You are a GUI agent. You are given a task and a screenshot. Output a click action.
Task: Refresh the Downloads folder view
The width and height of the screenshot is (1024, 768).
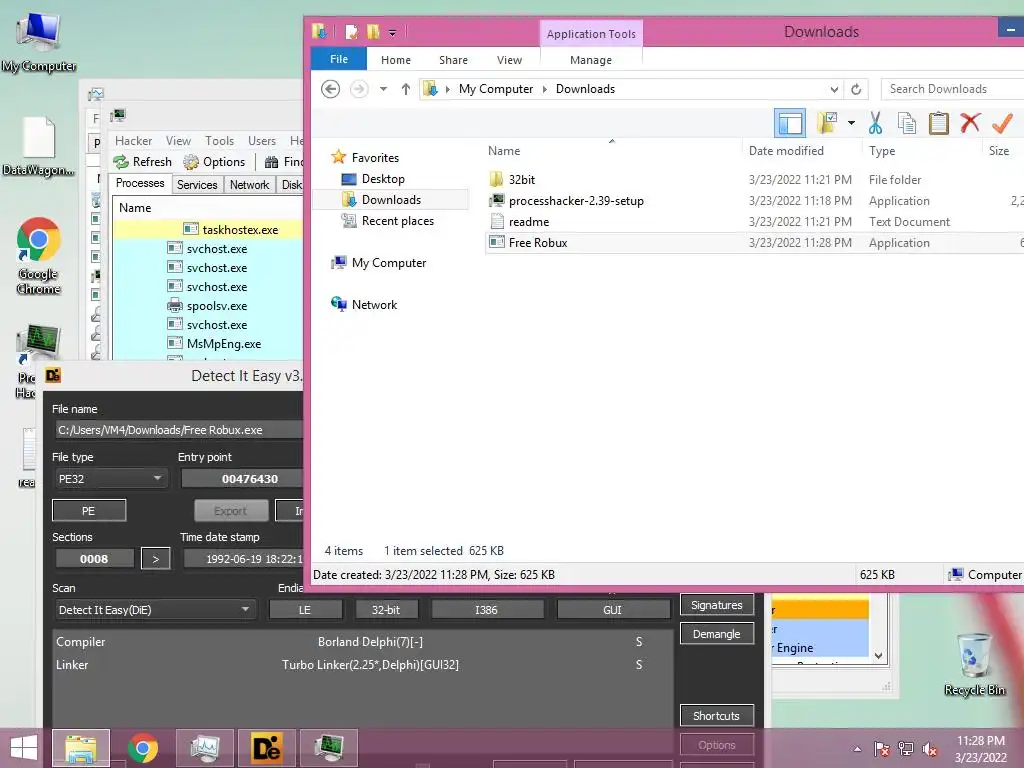click(x=856, y=89)
